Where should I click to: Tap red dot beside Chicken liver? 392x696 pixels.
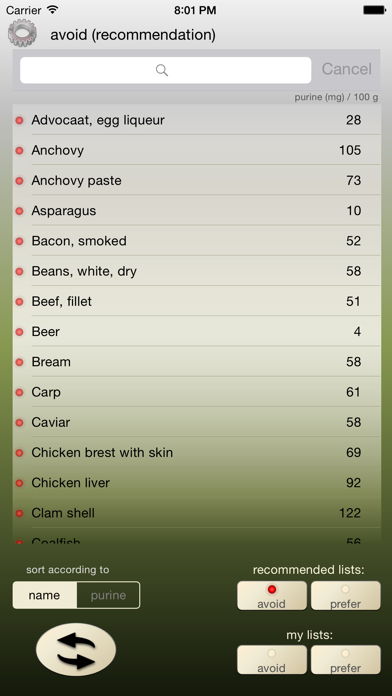pos(20,482)
